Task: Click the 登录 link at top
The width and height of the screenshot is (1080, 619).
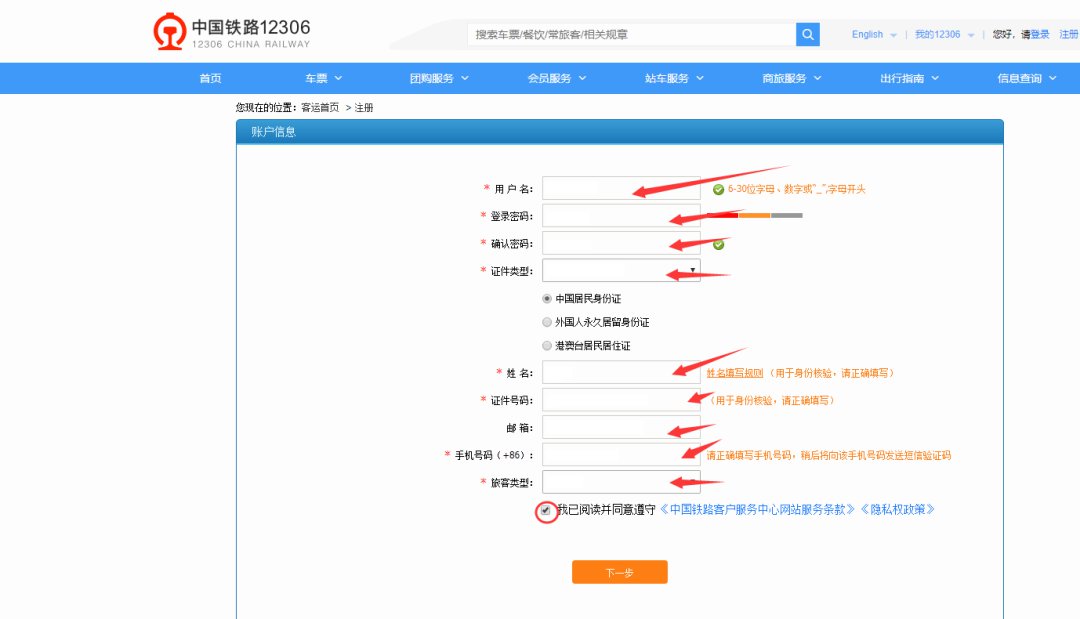Action: pos(1040,34)
